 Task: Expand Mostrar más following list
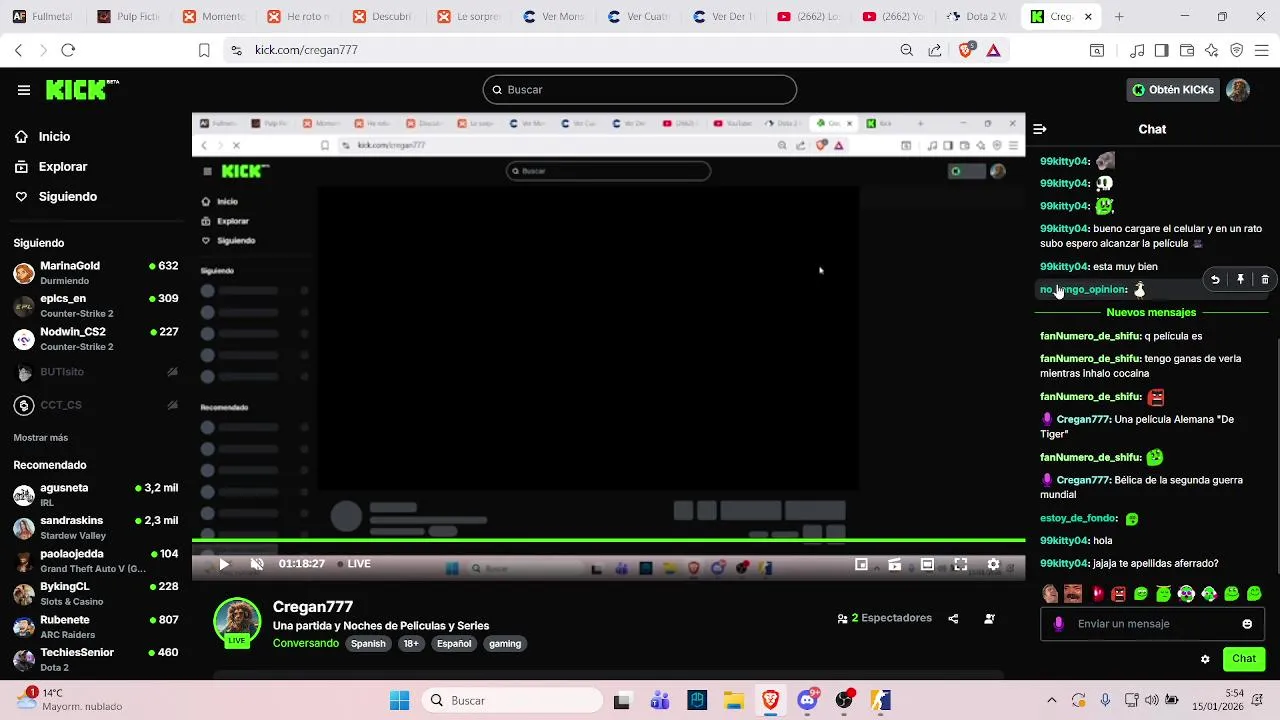pyautogui.click(x=41, y=438)
